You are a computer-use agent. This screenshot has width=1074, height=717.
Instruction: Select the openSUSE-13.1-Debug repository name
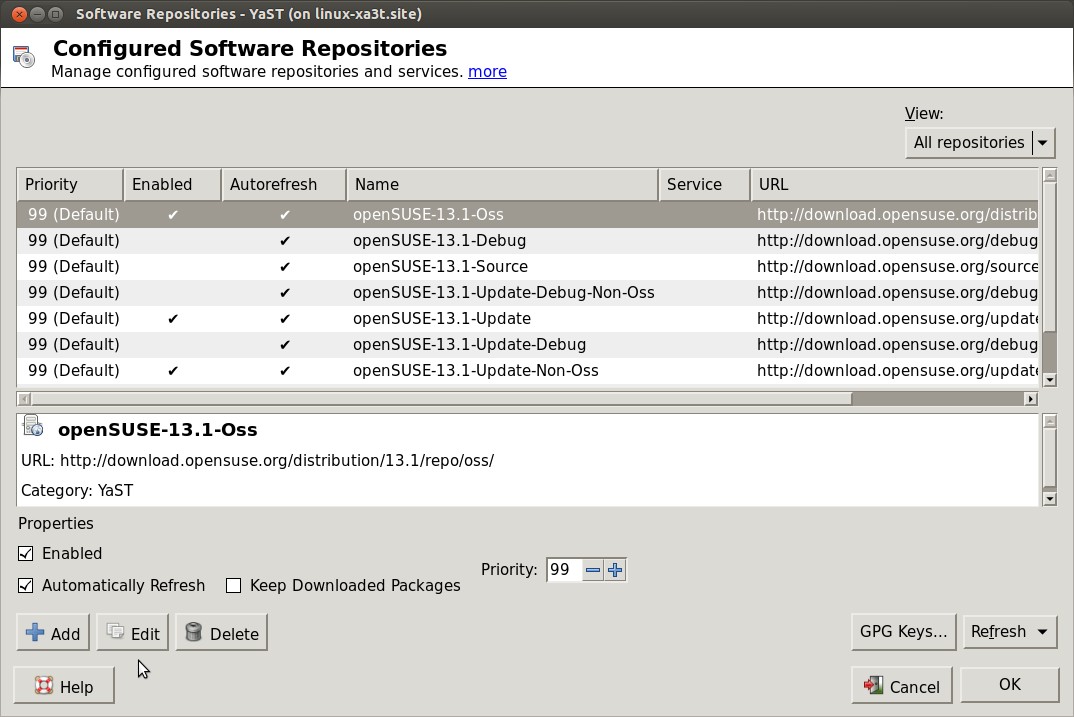click(440, 240)
